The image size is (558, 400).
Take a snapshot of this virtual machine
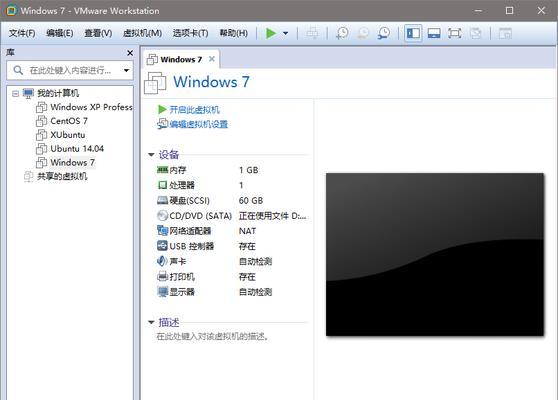[342, 33]
